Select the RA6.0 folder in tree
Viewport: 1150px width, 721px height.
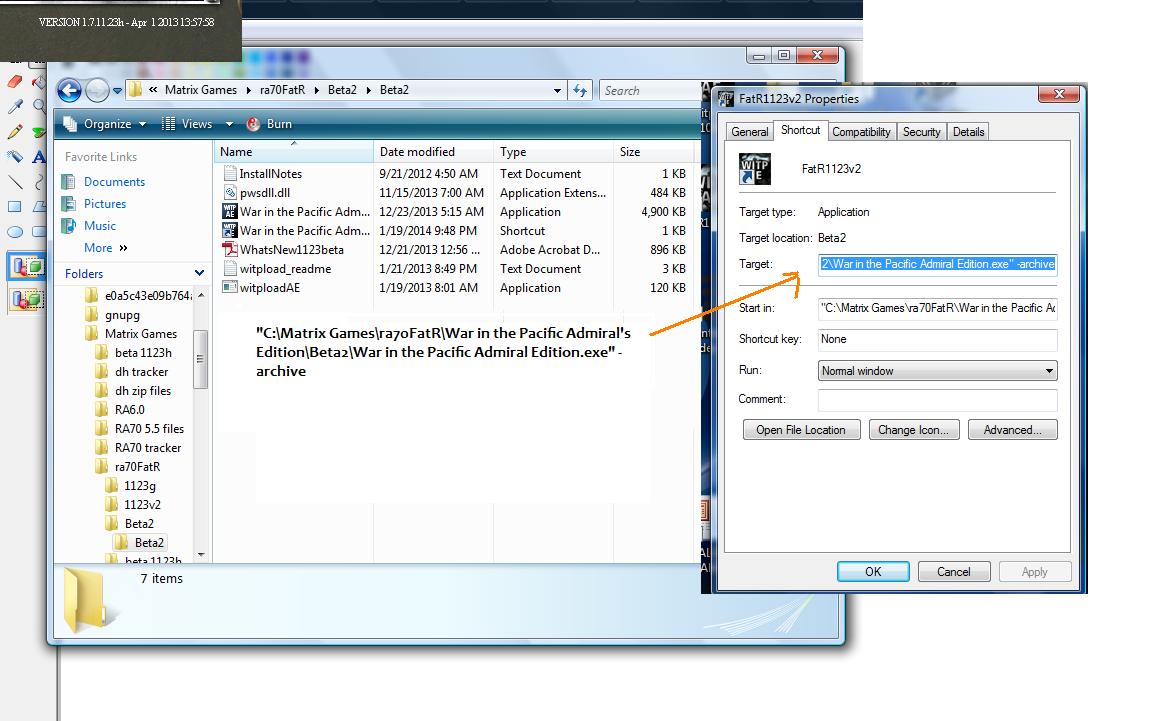point(130,409)
